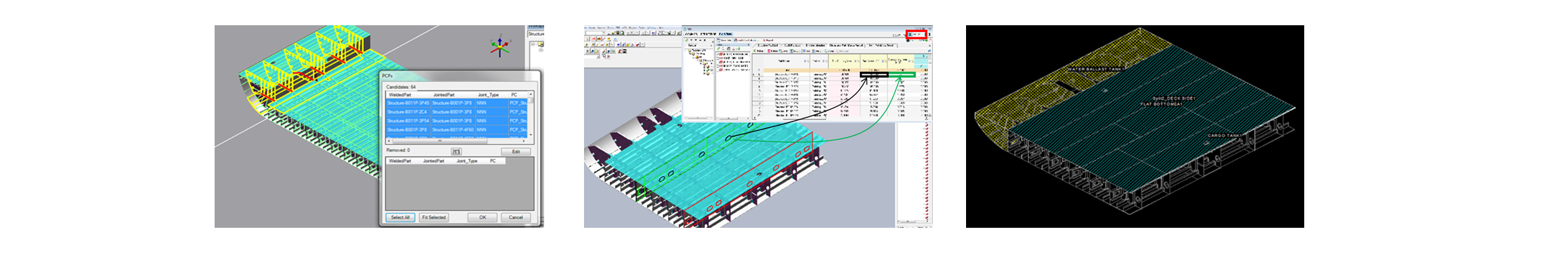Click the green-outlined cell in the report table
Screen dimensions: 1568x263
pyautogui.click(x=902, y=74)
